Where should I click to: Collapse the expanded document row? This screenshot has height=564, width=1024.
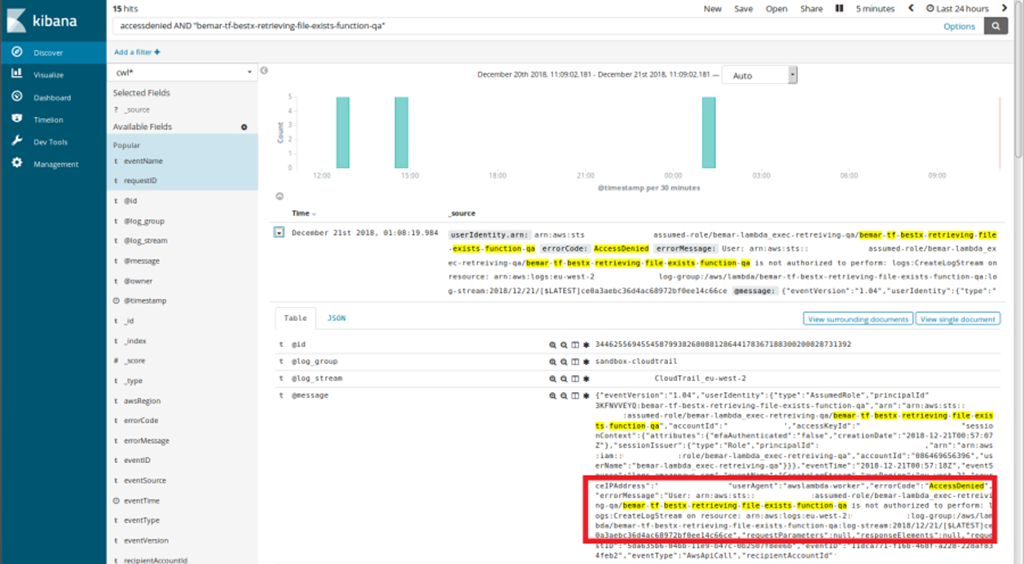tap(279, 233)
